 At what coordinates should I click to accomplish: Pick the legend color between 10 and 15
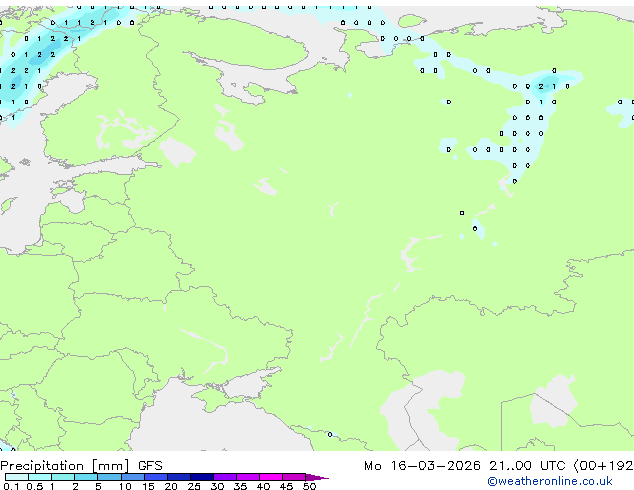133,478
